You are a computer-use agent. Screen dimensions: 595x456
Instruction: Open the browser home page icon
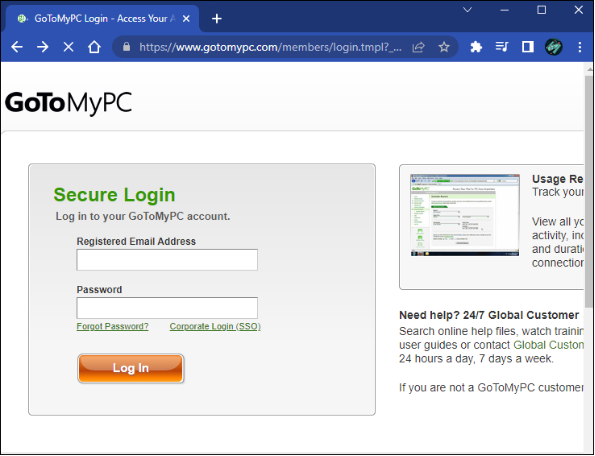94,47
